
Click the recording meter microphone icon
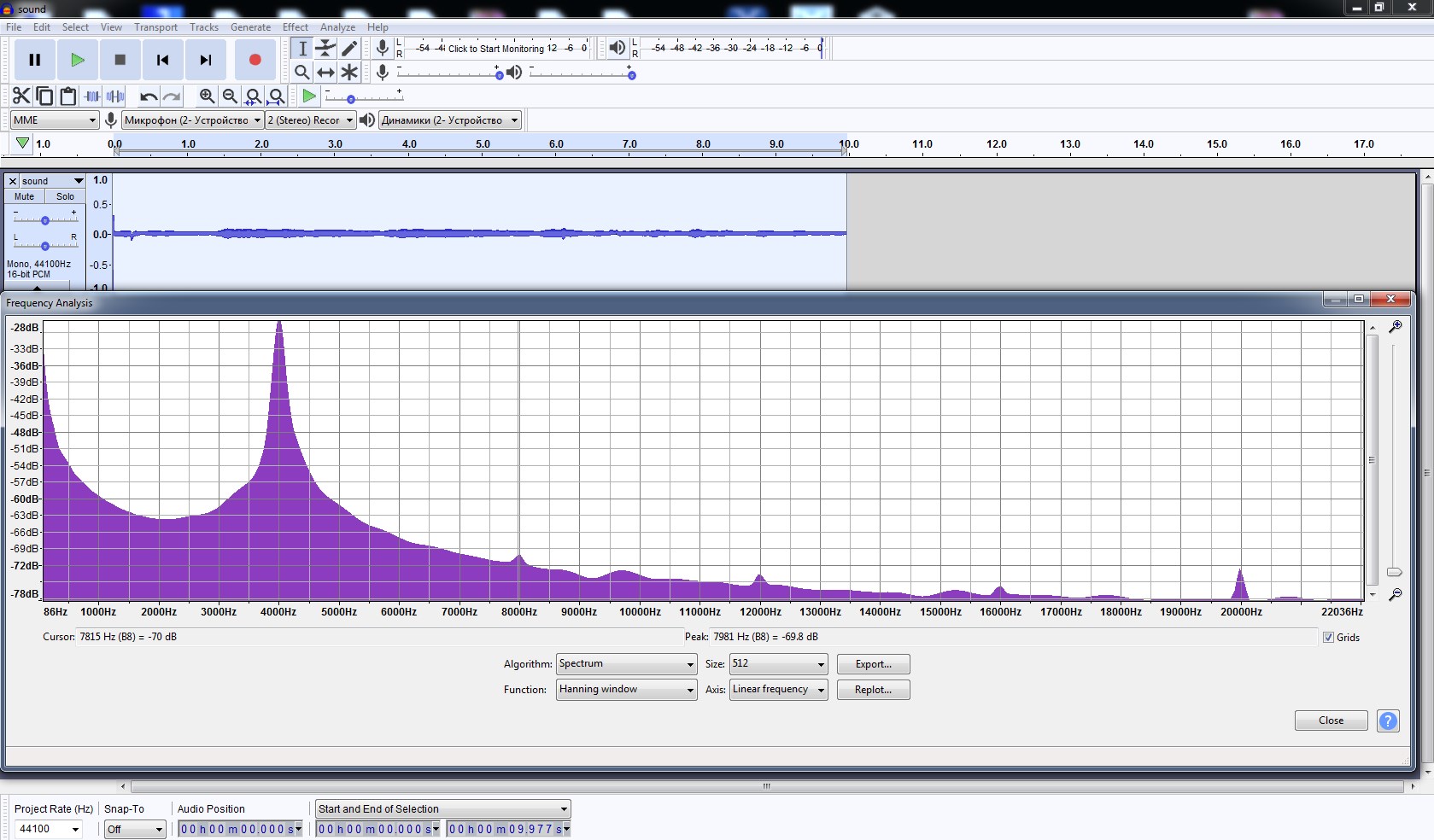click(383, 48)
